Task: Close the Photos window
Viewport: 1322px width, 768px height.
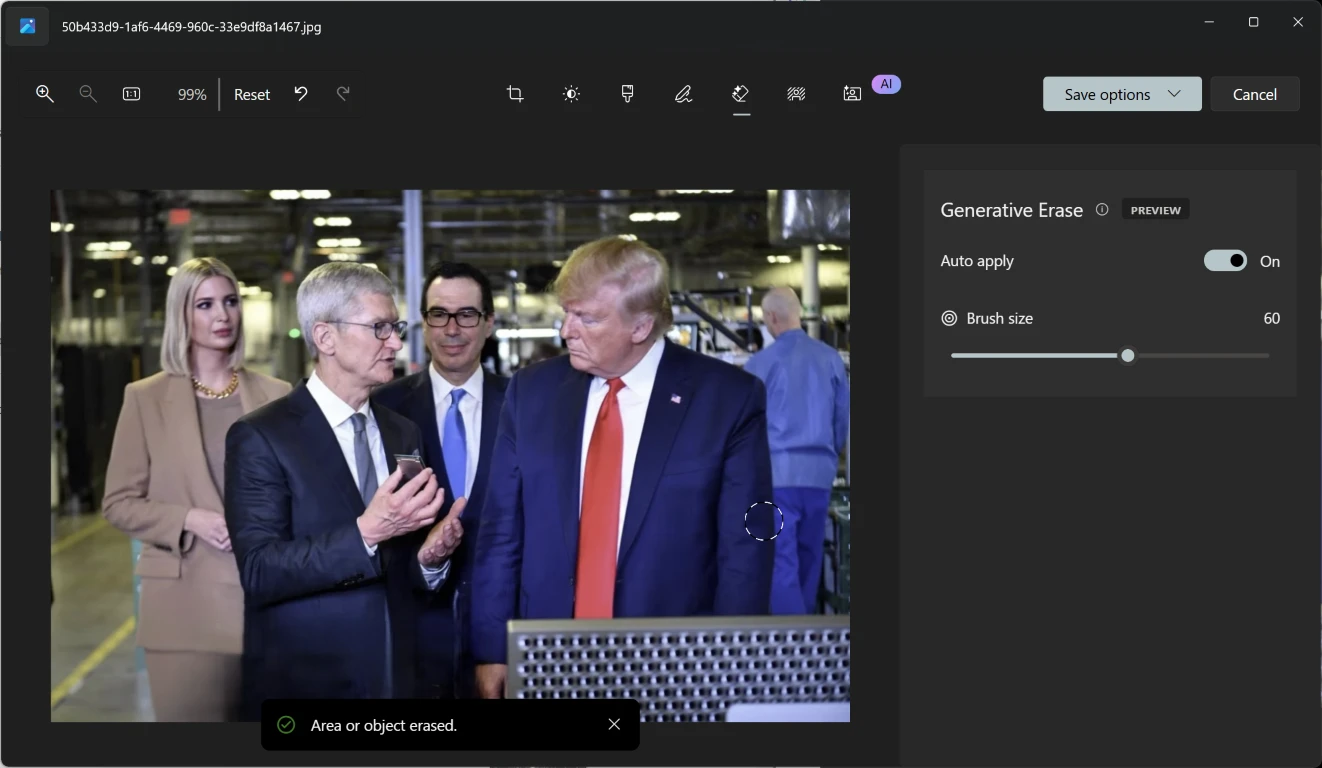Action: tap(1298, 22)
